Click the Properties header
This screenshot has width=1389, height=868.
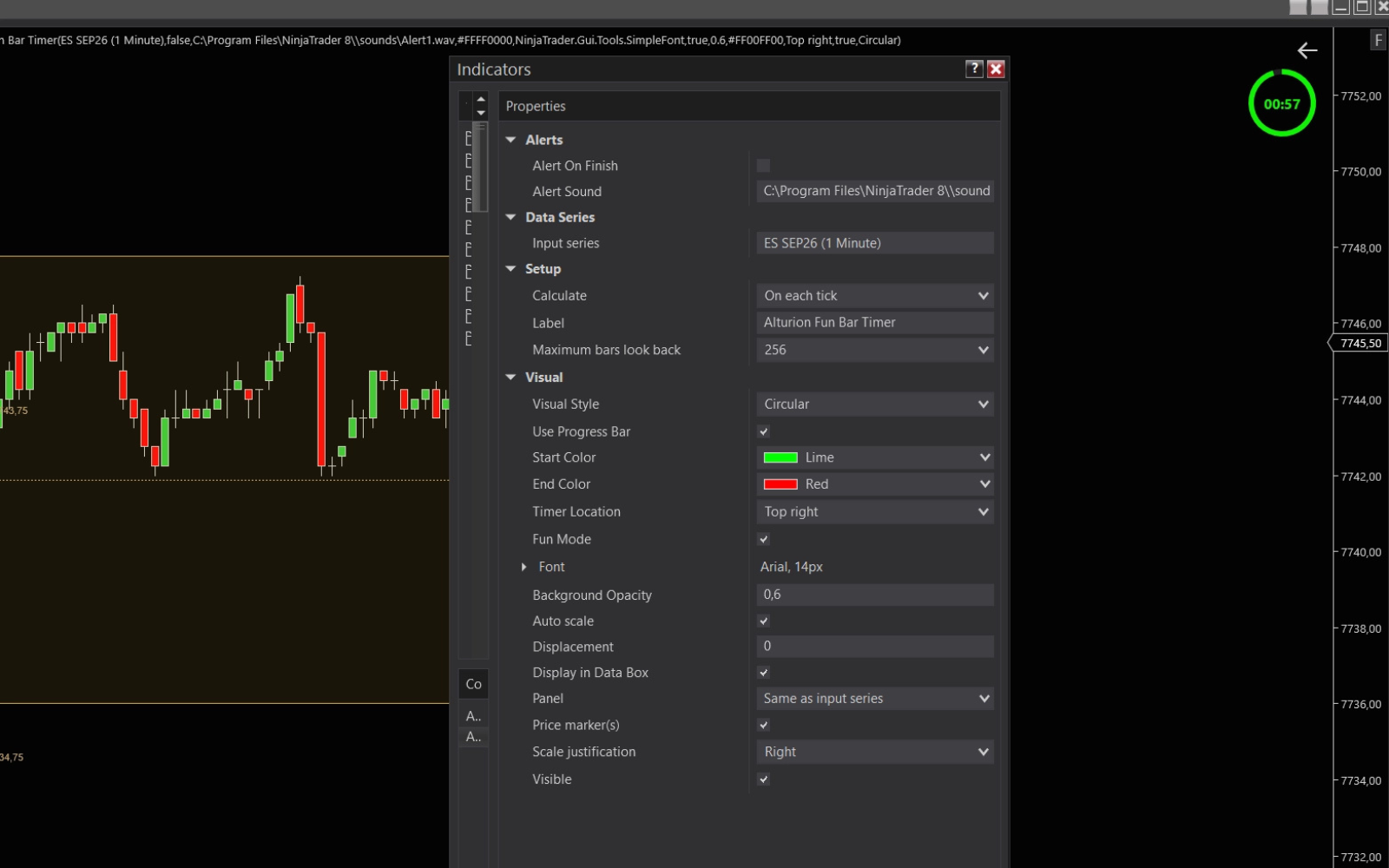pos(749,106)
